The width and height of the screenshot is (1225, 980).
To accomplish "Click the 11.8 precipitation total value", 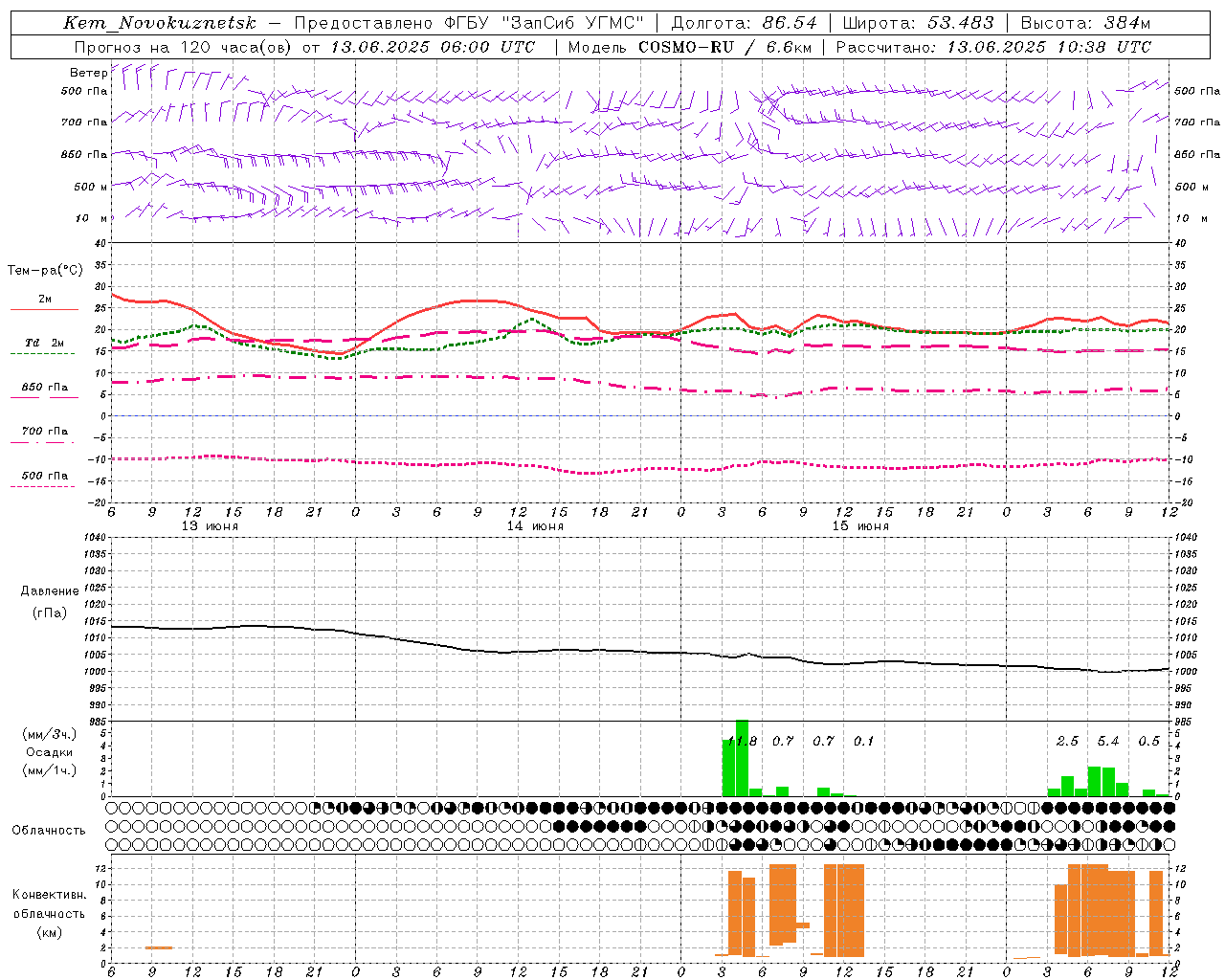I will pos(743,742).
